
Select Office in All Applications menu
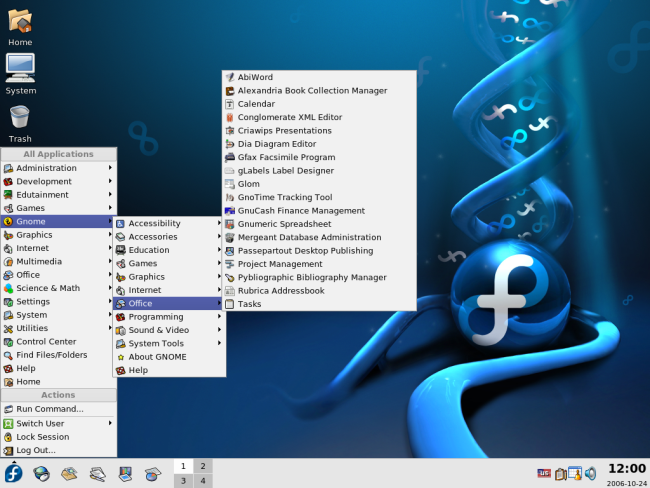point(58,275)
